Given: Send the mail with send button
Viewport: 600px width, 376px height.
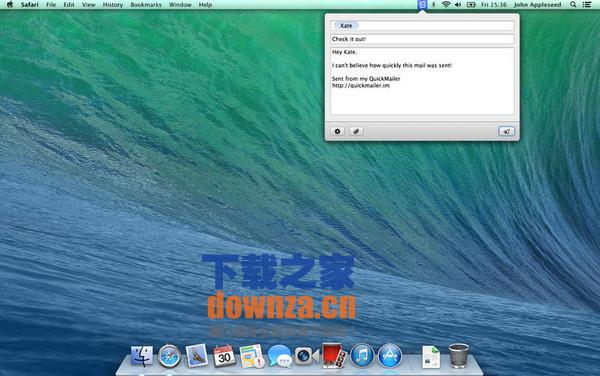Looking at the screenshot, I should pyautogui.click(x=506, y=131).
